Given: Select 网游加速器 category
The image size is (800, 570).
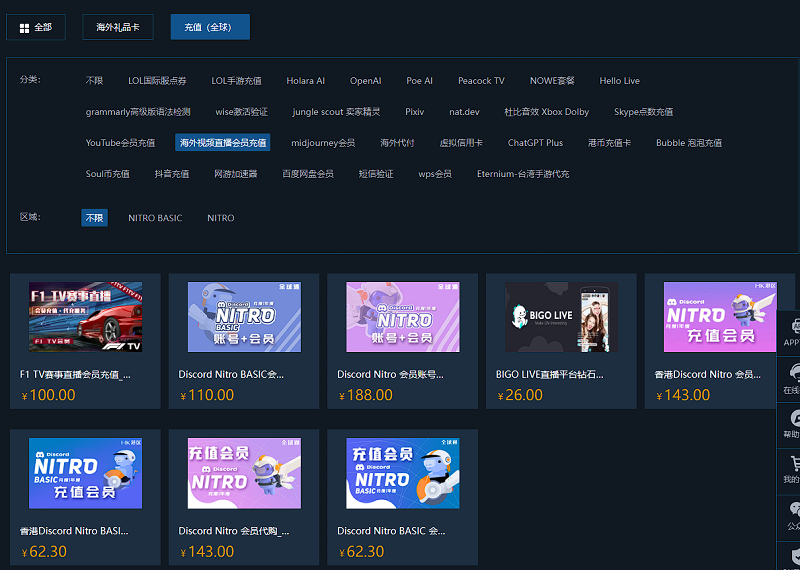Looking at the screenshot, I should [x=236, y=174].
